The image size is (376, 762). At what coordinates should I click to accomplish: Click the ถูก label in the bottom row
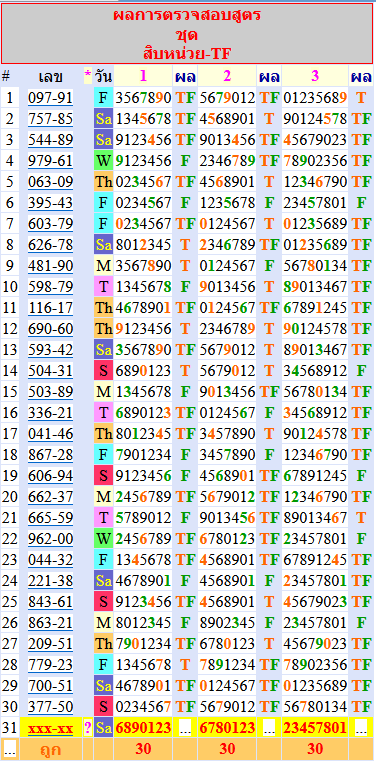coord(51,749)
